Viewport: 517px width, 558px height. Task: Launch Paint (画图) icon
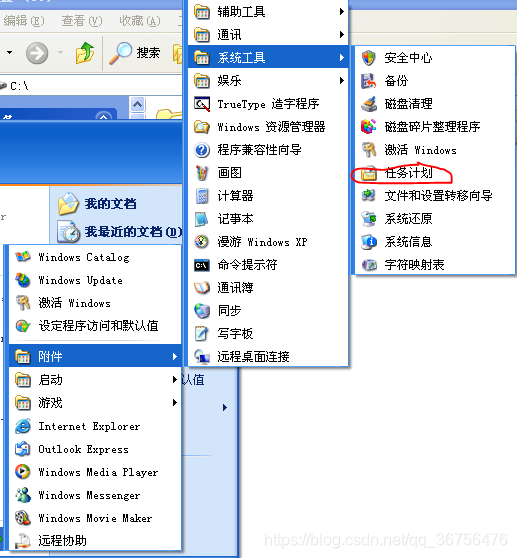(x=202, y=173)
